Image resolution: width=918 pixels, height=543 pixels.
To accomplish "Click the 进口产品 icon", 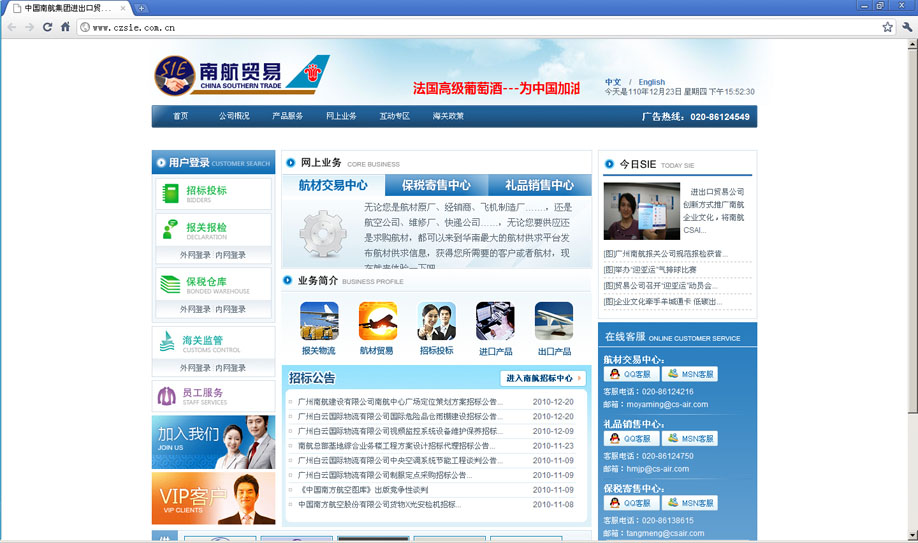I will pyautogui.click(x=495, y=321).
